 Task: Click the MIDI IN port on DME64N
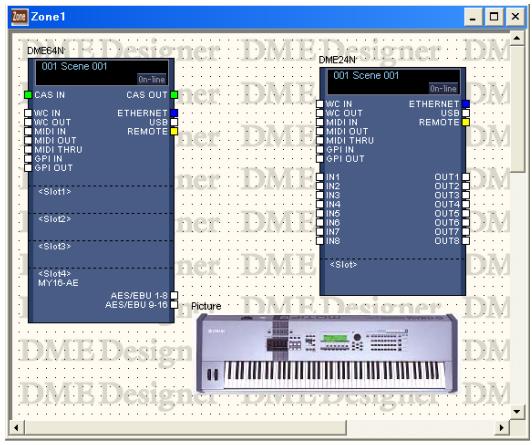[x=28, y=131]
